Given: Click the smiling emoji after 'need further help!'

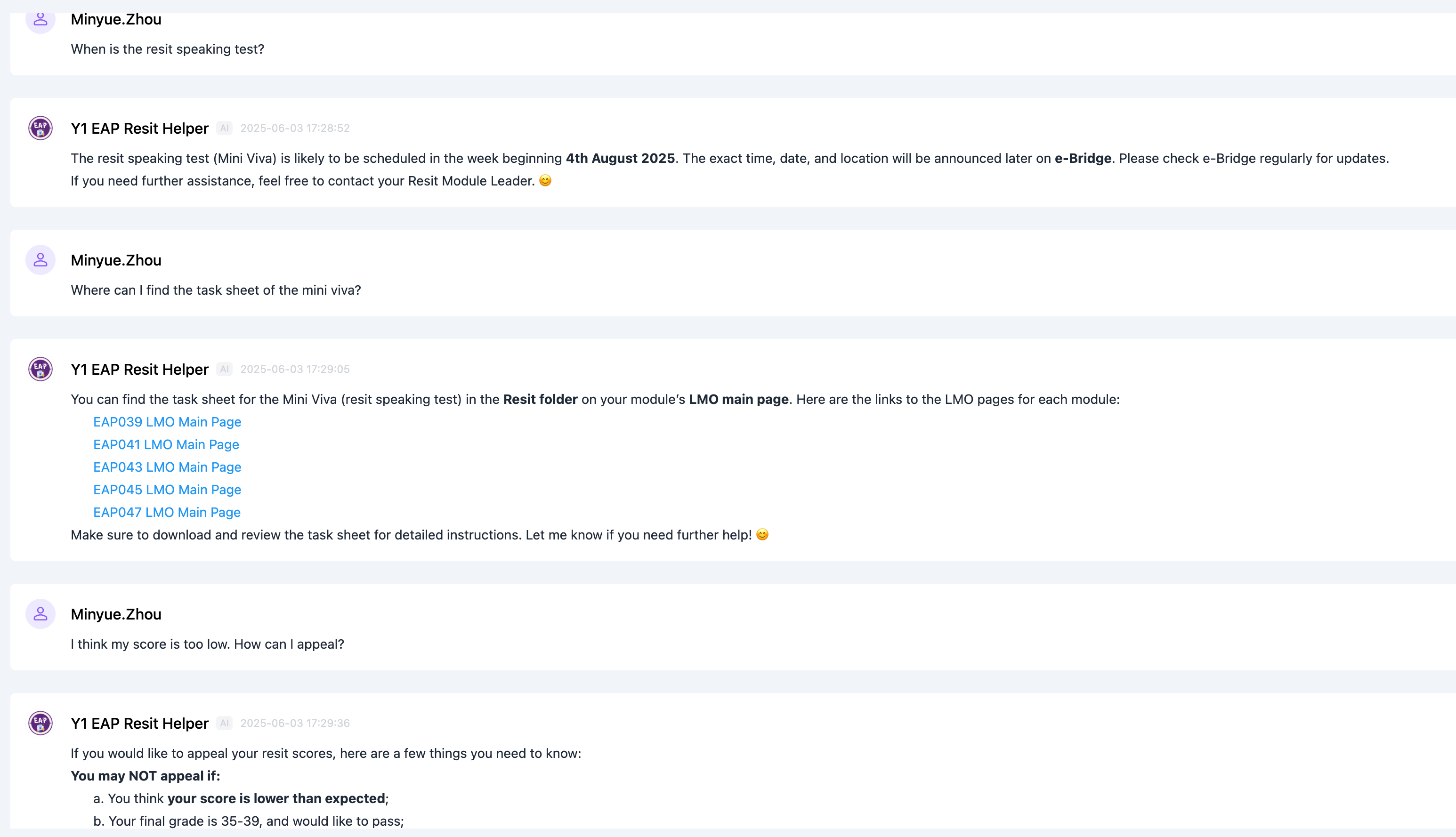Looking at the screenshot, I should pos(762,535).
